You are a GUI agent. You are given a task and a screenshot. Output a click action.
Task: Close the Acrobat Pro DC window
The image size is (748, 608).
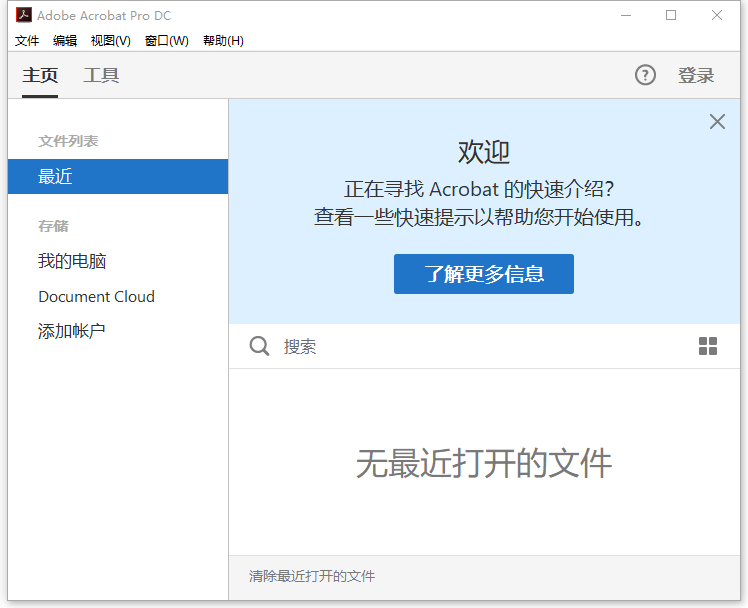(717, 15)
